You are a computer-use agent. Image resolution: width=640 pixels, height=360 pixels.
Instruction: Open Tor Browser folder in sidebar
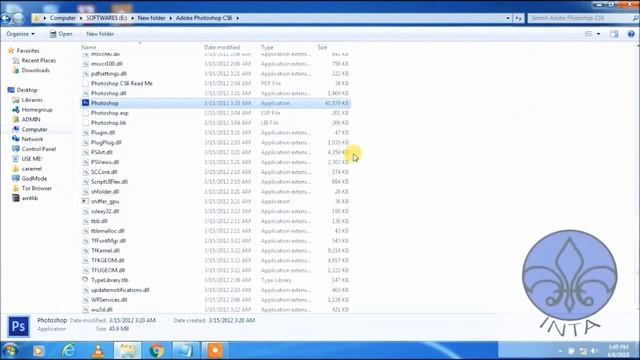point(36,188)
